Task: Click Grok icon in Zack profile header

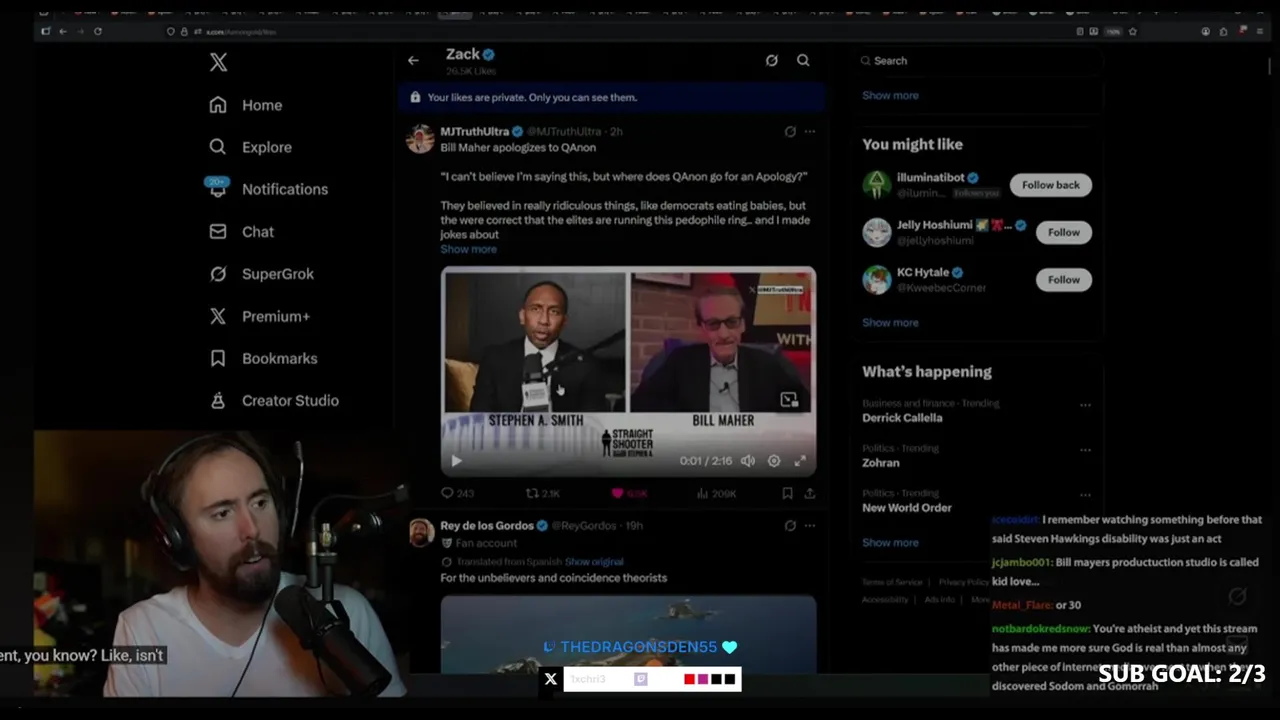Action: tap(771, 60)
